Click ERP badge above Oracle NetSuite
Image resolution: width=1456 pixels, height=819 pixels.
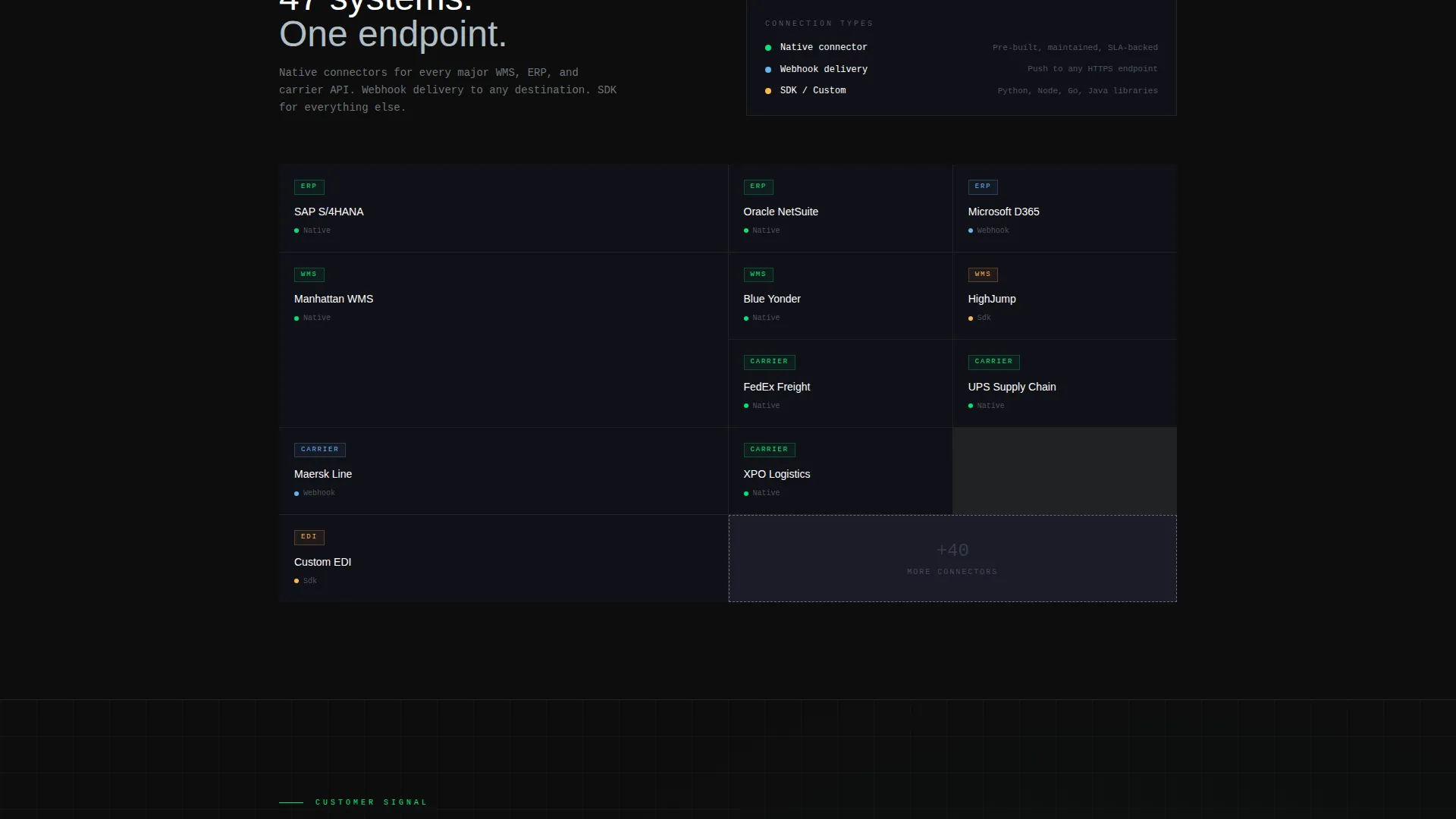coord(758,187)
